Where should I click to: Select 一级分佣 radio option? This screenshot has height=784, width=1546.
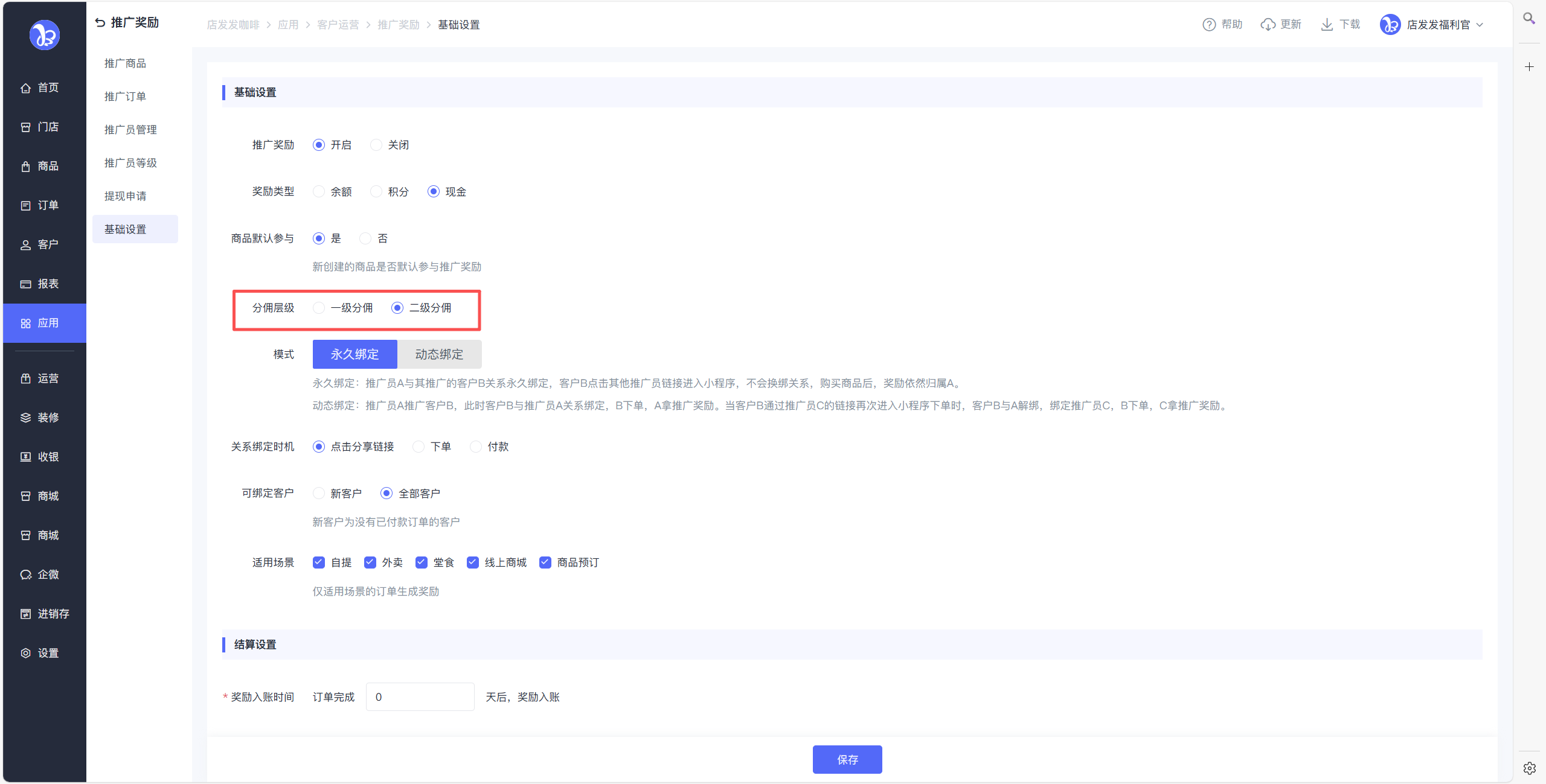pos(319,308)
